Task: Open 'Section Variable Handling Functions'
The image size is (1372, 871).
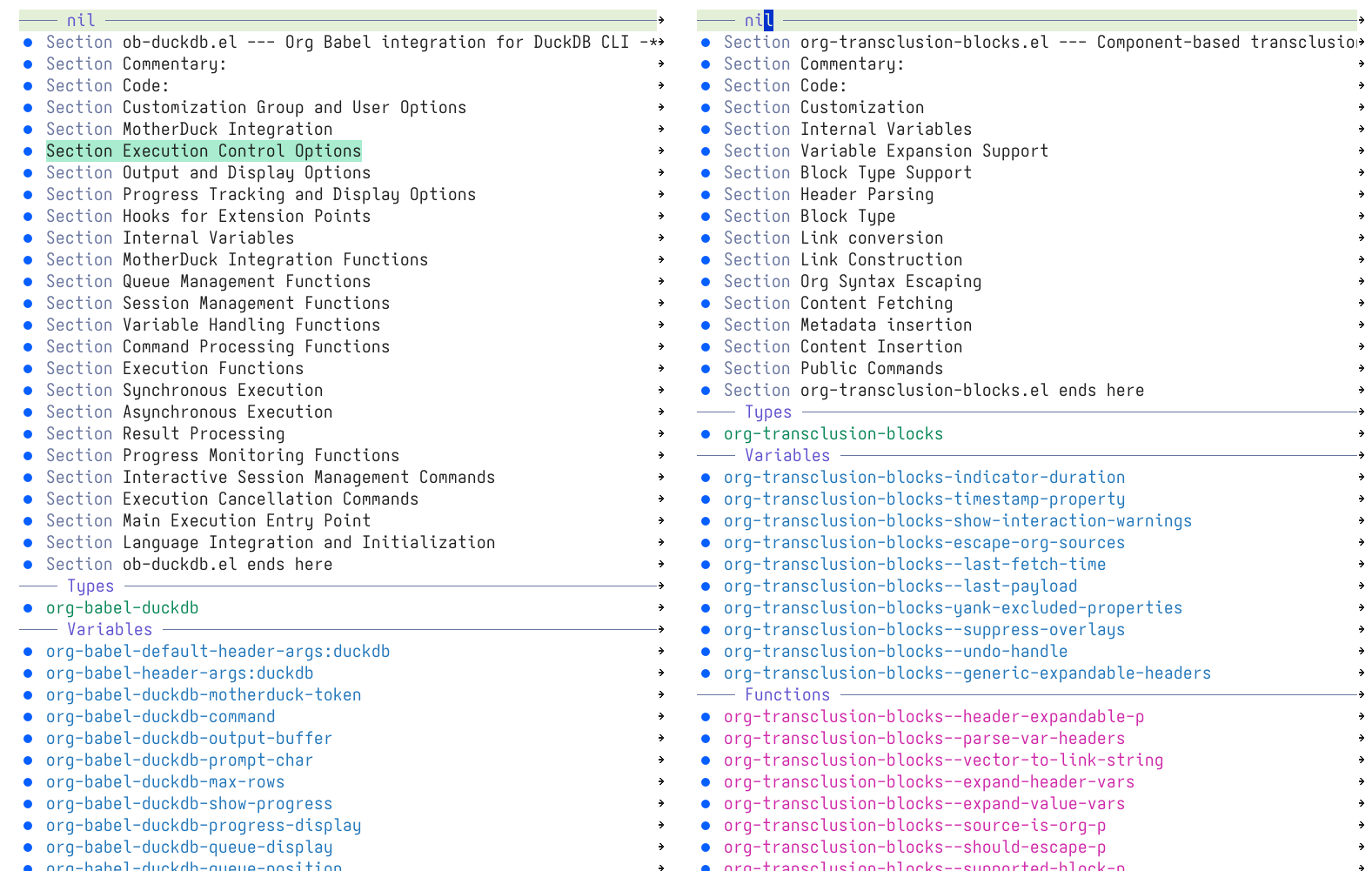Action: [x=213, y=325]
